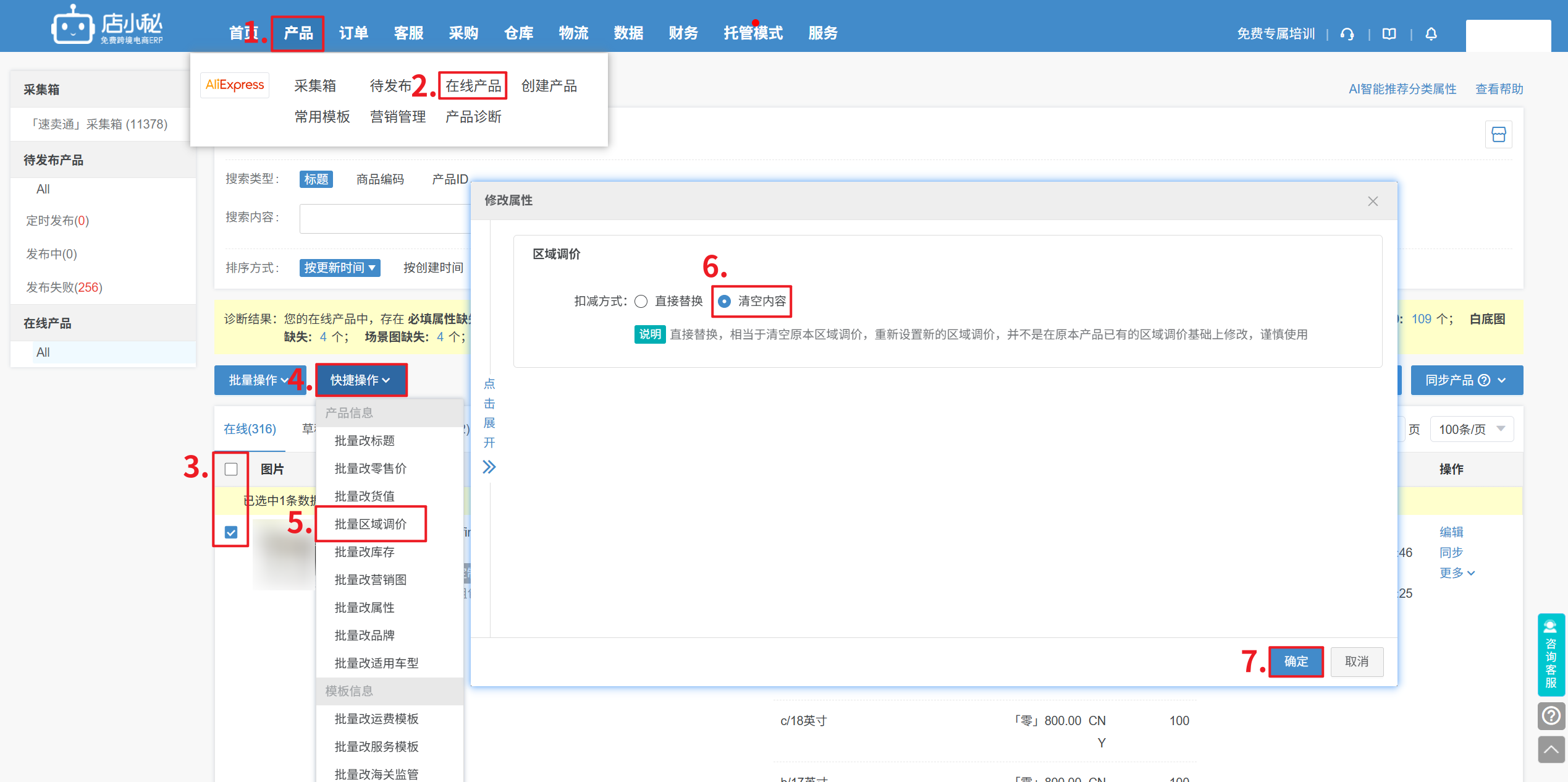Click the 咨询客服 floating widget
This screenshot has width=1568, height=782.
pos(1551,654)
